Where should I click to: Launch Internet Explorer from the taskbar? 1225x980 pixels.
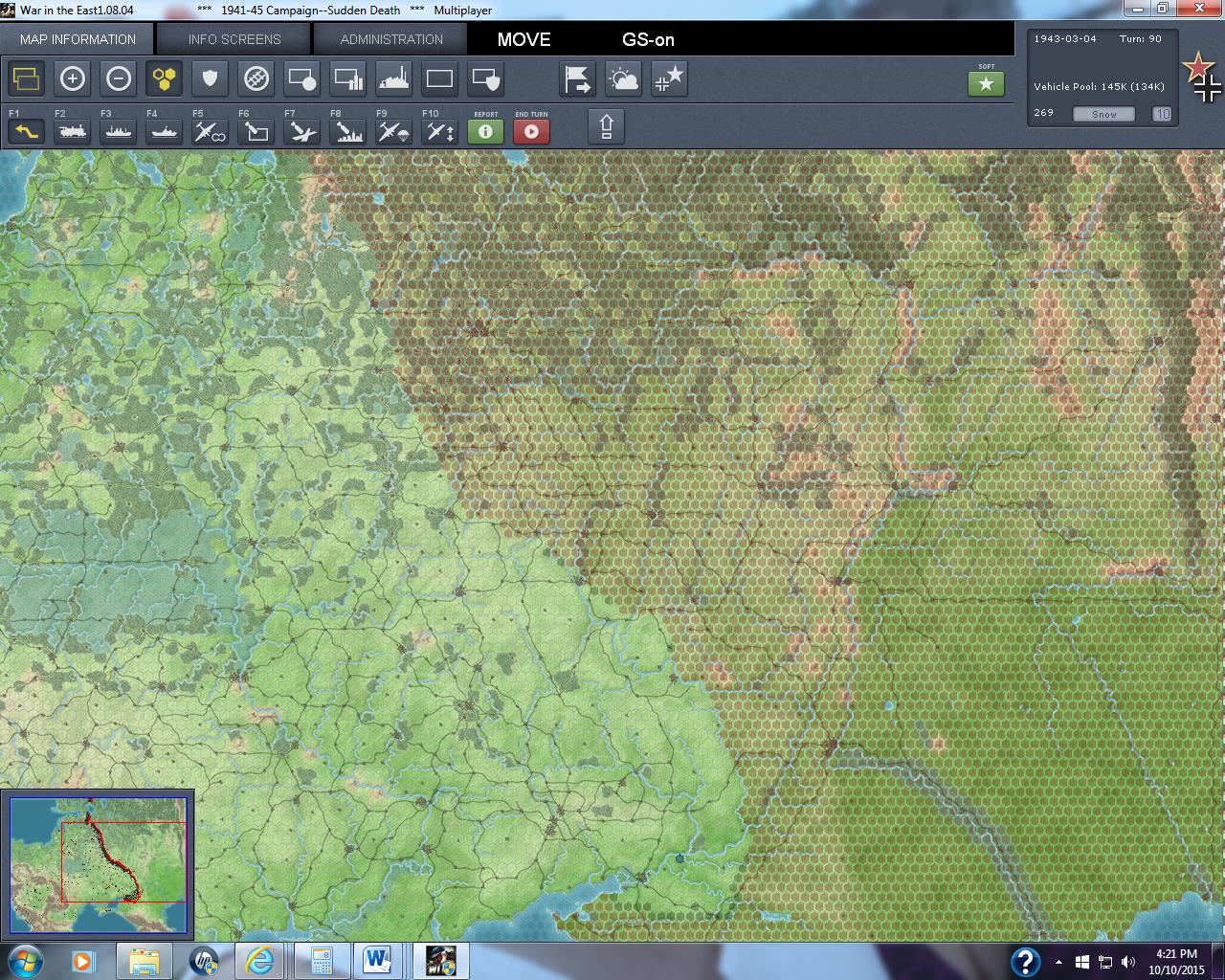click(x=261, y=960)
